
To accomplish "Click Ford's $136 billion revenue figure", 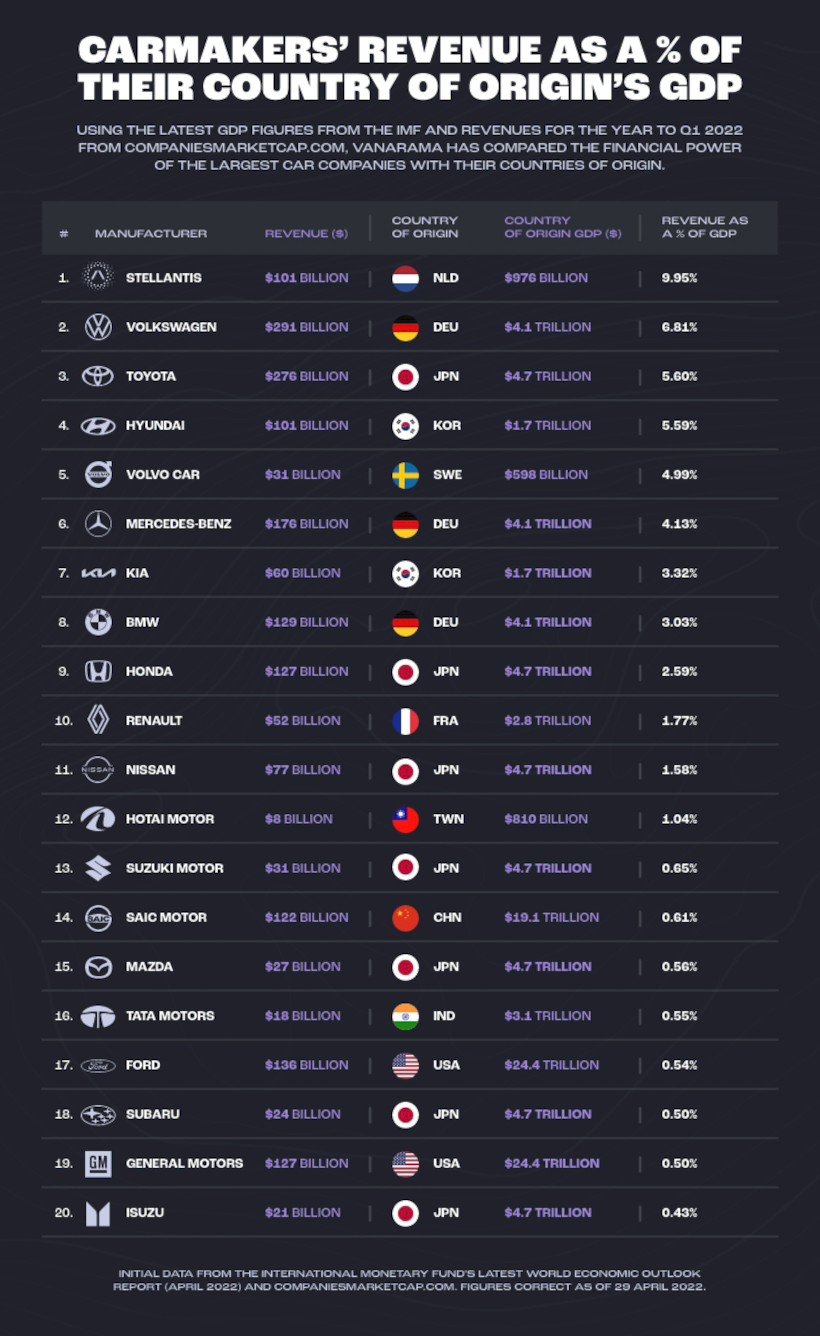I will [306, 1065].
